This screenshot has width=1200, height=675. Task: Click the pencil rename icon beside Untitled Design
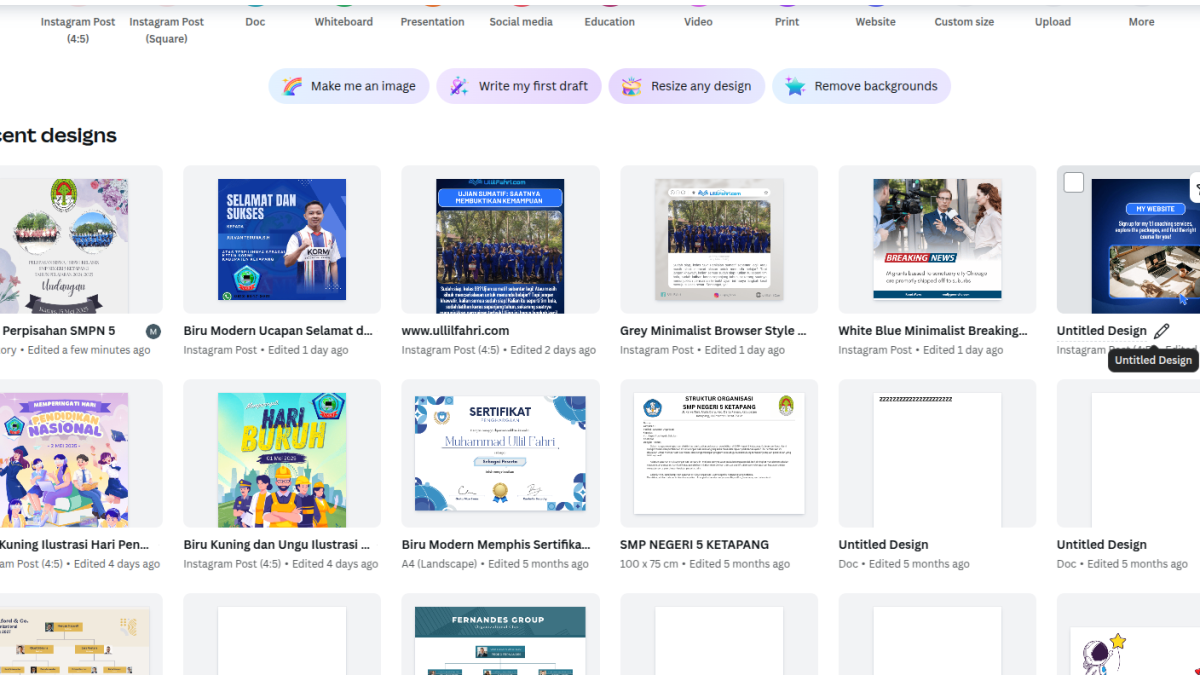(x=1161, y=331)
